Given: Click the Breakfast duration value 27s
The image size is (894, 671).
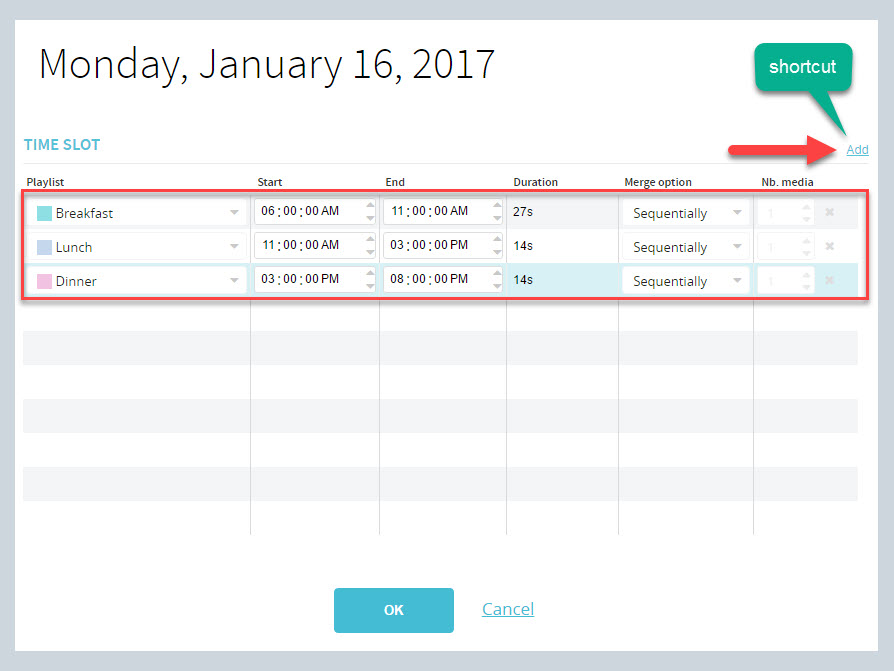Looking at the screenshot, I should [x=523, y=212].
